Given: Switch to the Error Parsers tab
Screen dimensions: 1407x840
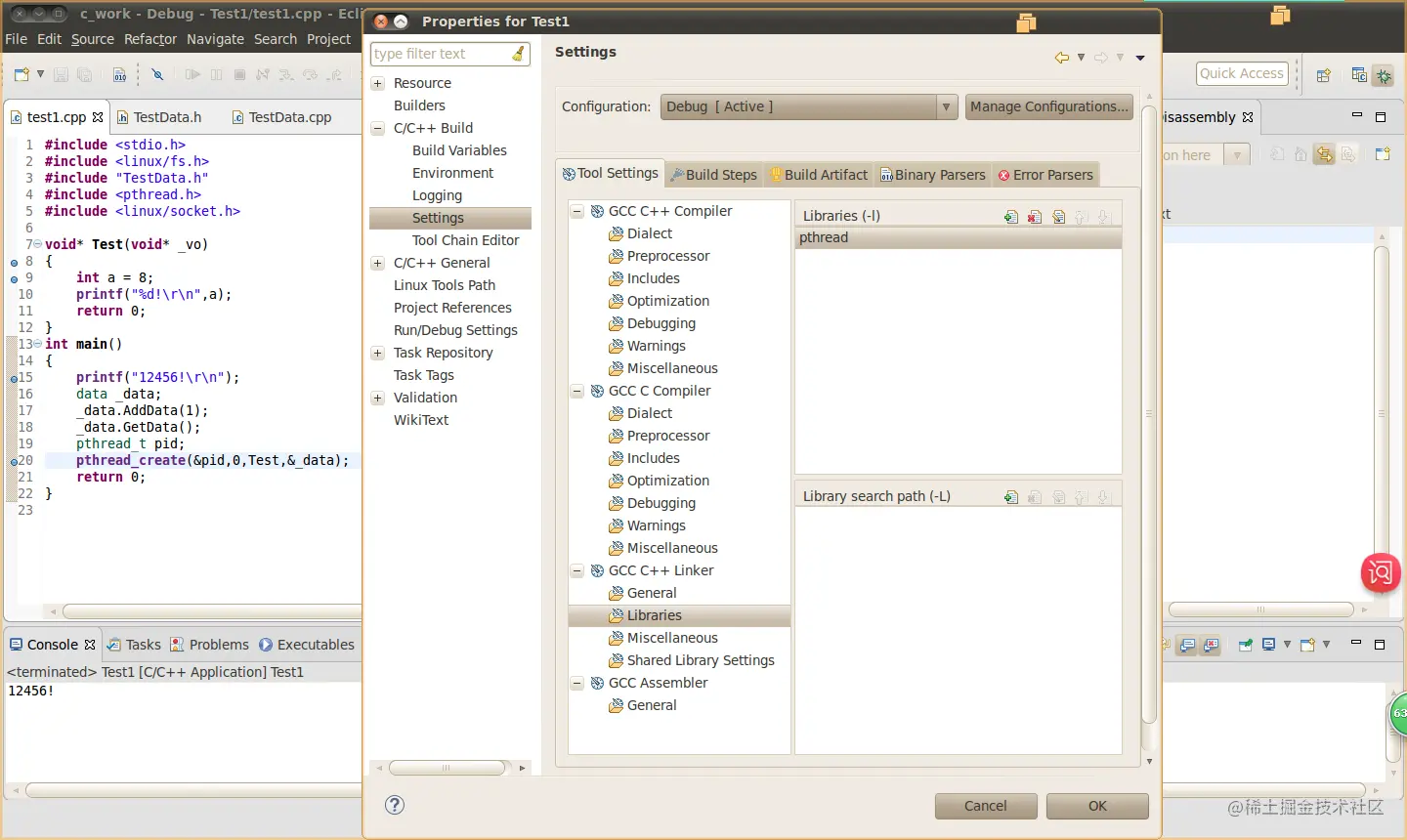Looking at the screenshot, I should (1045, 175).
